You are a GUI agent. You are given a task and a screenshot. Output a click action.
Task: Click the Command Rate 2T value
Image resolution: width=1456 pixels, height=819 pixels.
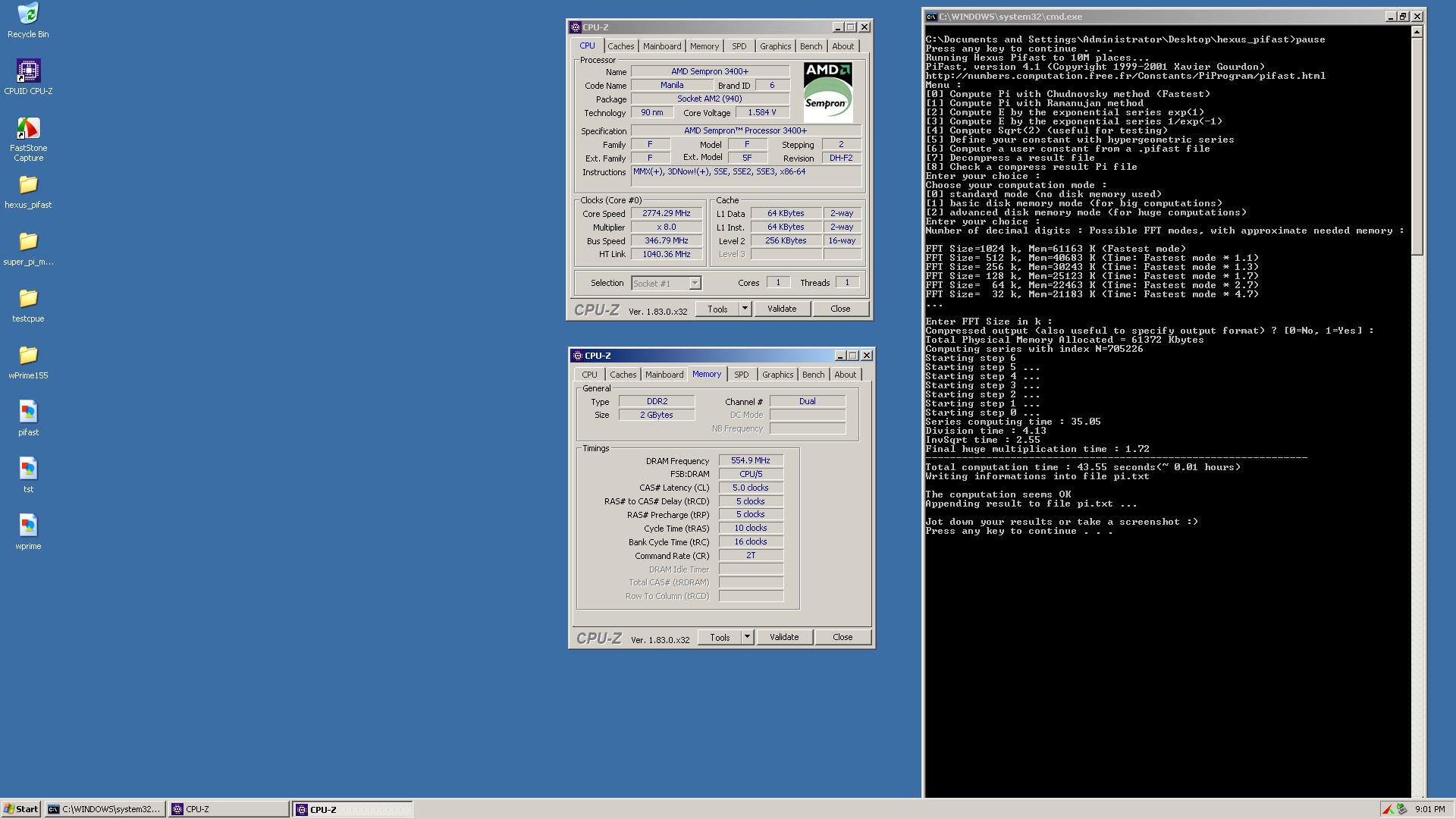point(751,556)
